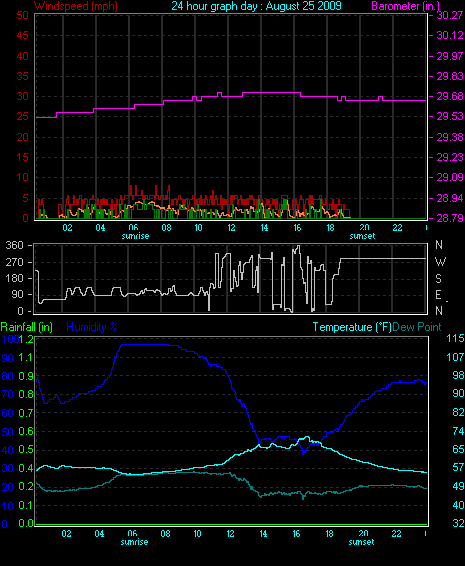The width and height of the screenshot is (465, 566).
Task: Click the "sunrise" label under the humidity chart
Action: [134, 542]
